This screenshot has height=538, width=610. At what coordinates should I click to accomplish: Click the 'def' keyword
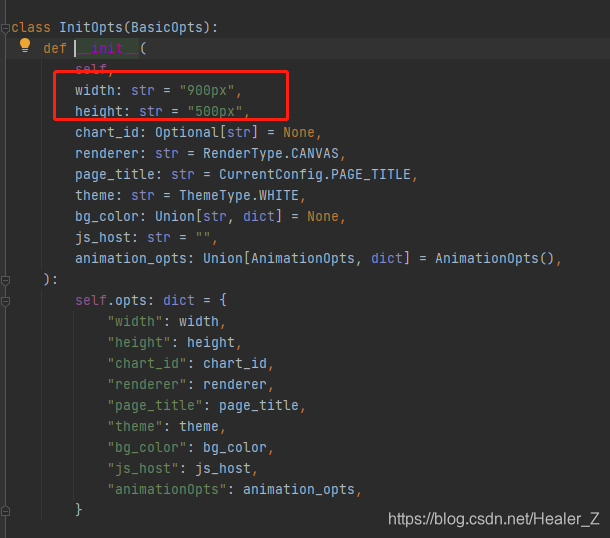coord(55,48)
